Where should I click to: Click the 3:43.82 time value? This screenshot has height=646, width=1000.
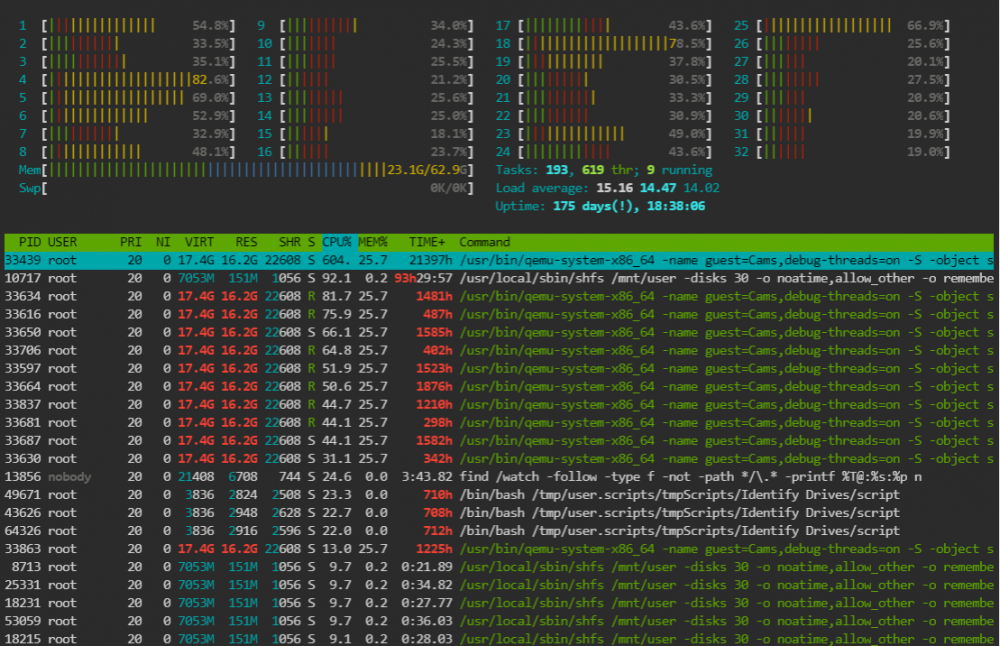pos(427,477)
